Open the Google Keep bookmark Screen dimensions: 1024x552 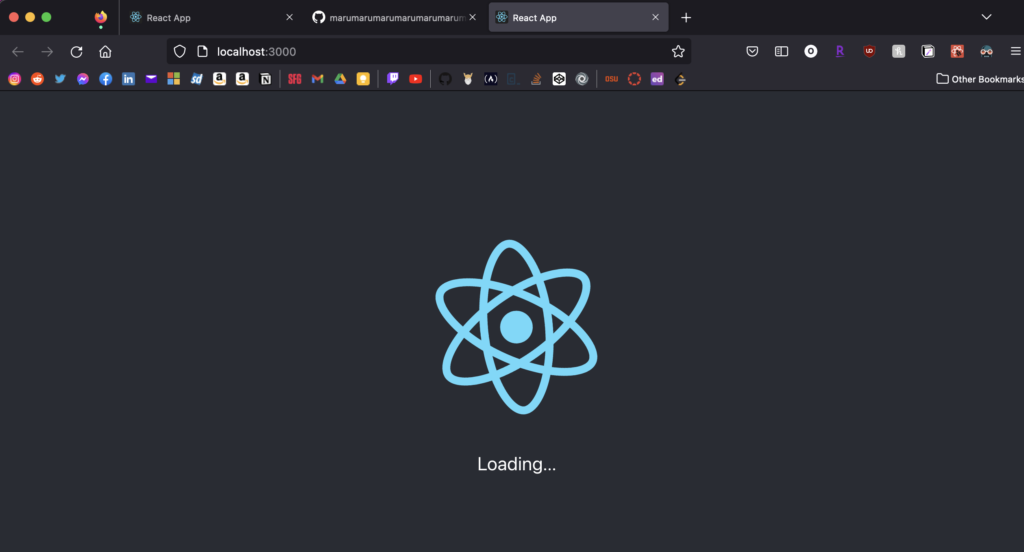363,79
